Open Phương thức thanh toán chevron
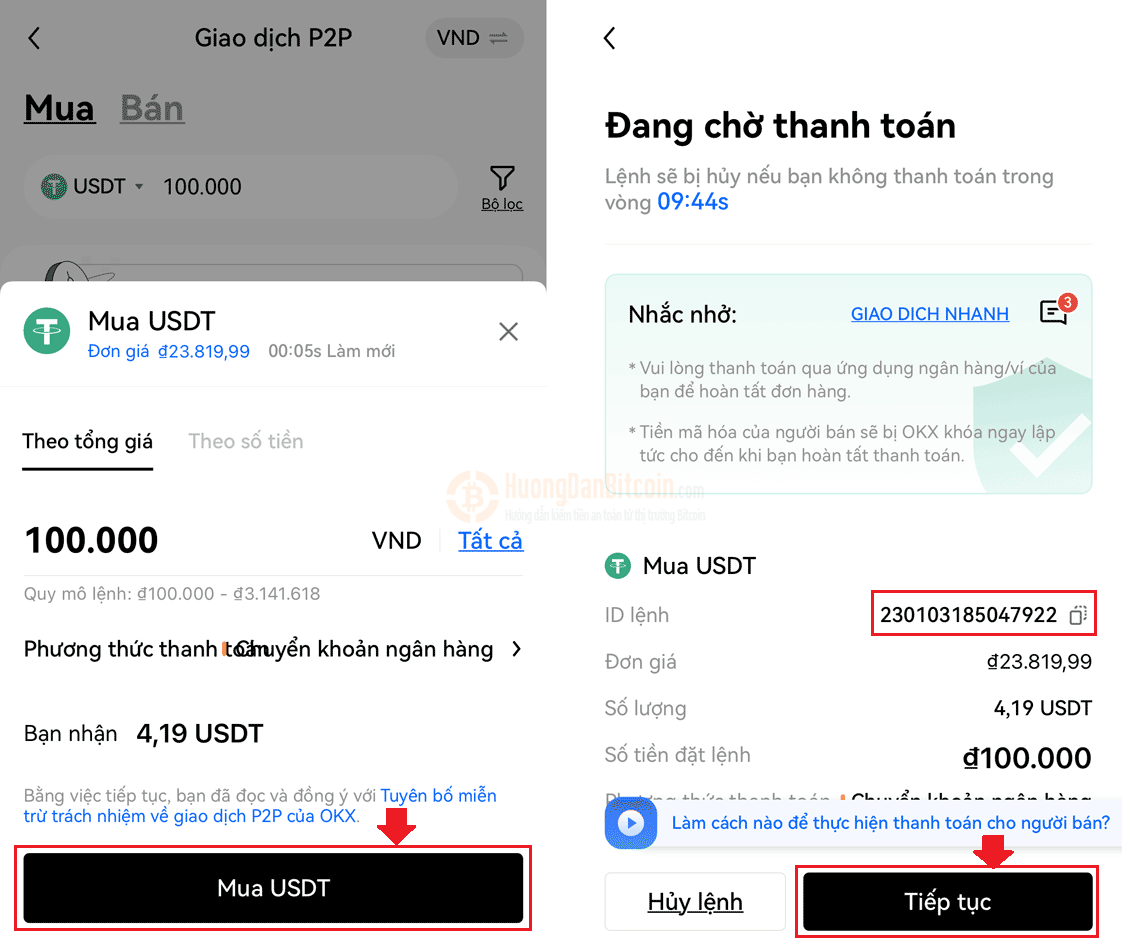The image size is (1125, 948). click(517, 649)
